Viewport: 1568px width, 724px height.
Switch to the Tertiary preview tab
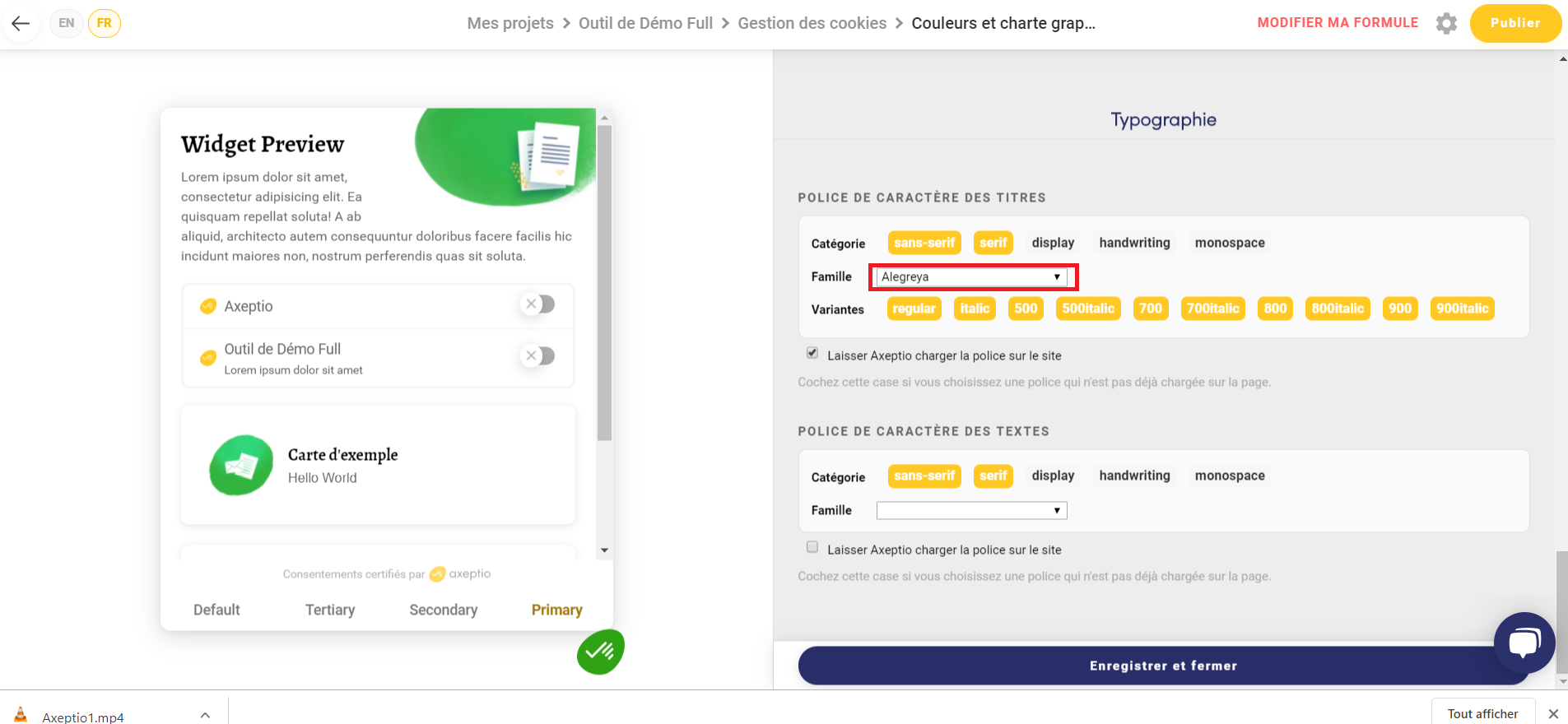(330, 610)
